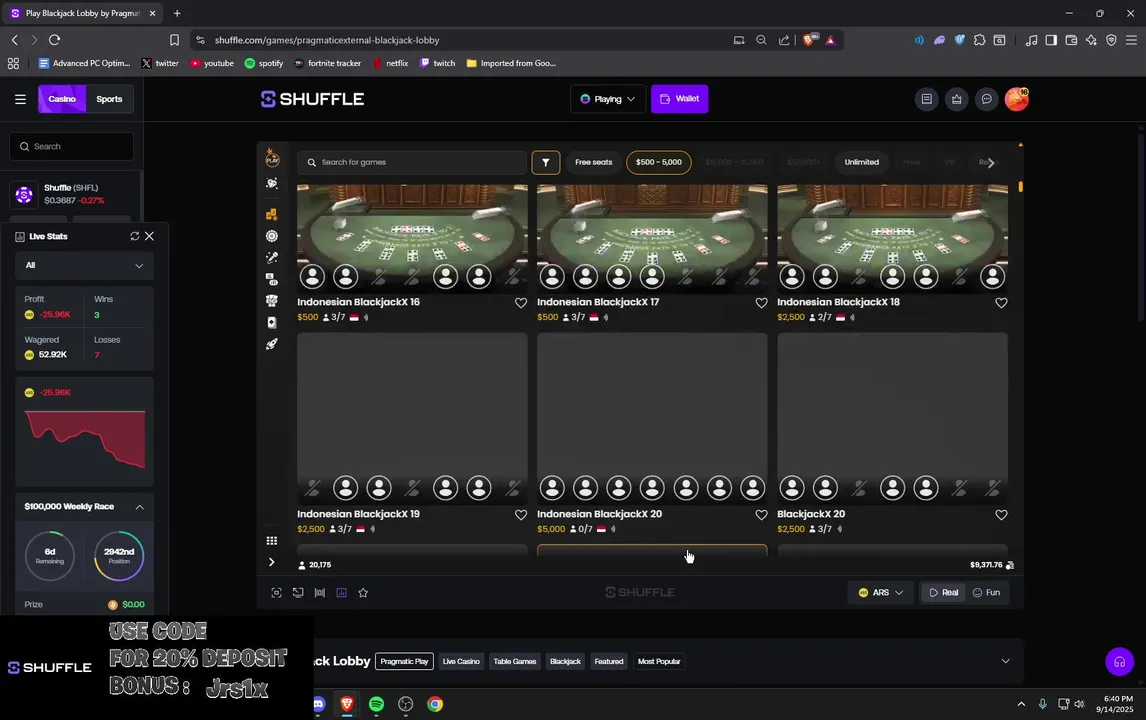Refresh the Live Stats panel
The width and height of the screenshot is (1146, 720).
134,236
